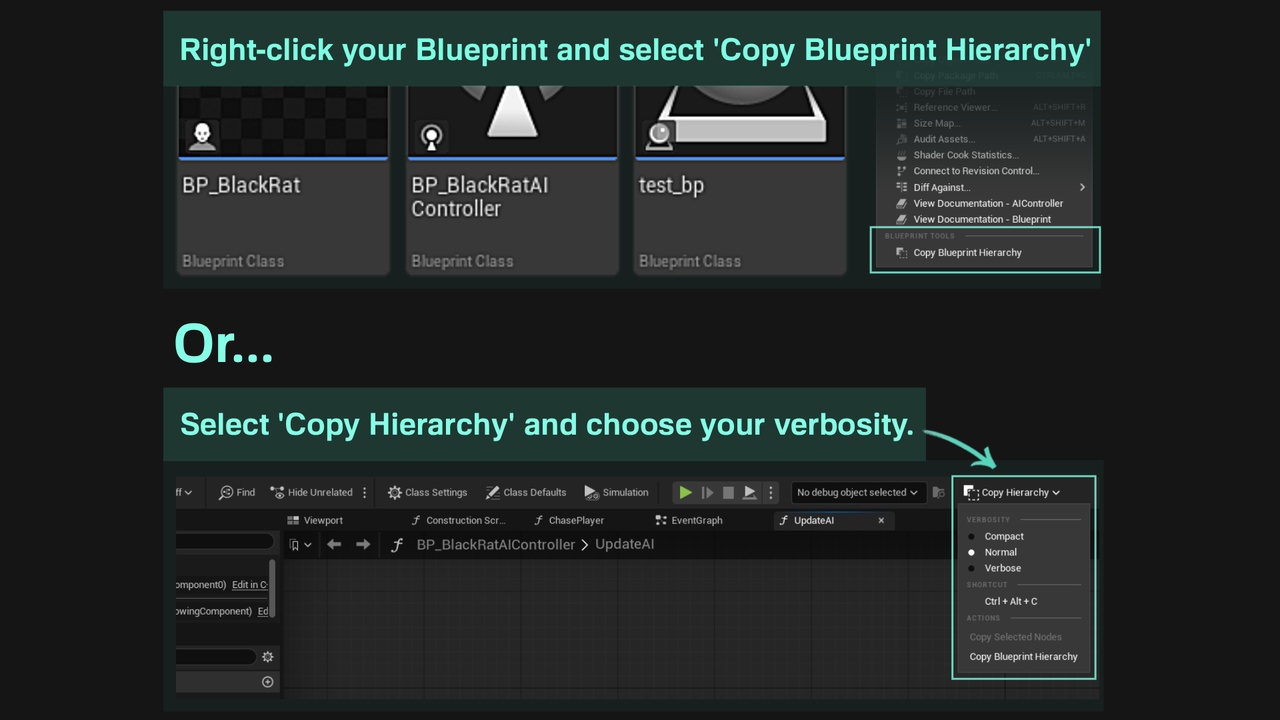Open the 'No debug object selected' dropdown

pos(857,492)
